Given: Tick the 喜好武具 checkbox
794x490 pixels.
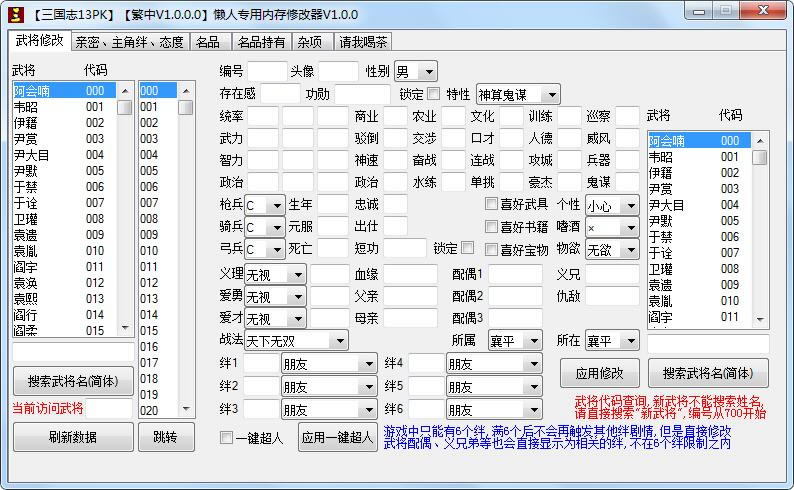Looking at the screenshot, I should (492, 203).
